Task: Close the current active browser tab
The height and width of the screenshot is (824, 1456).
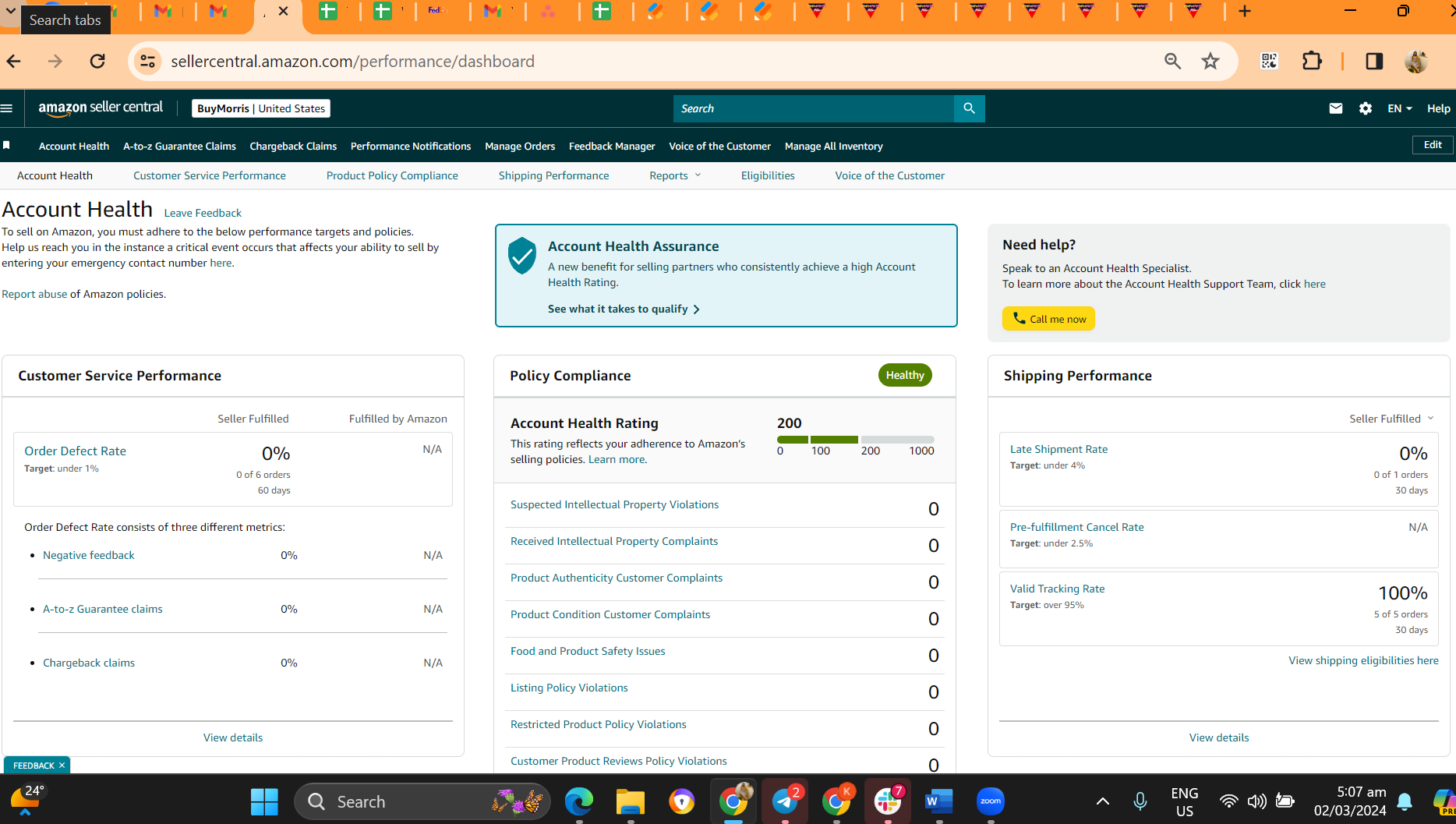Action: click(x=283, y=11)
